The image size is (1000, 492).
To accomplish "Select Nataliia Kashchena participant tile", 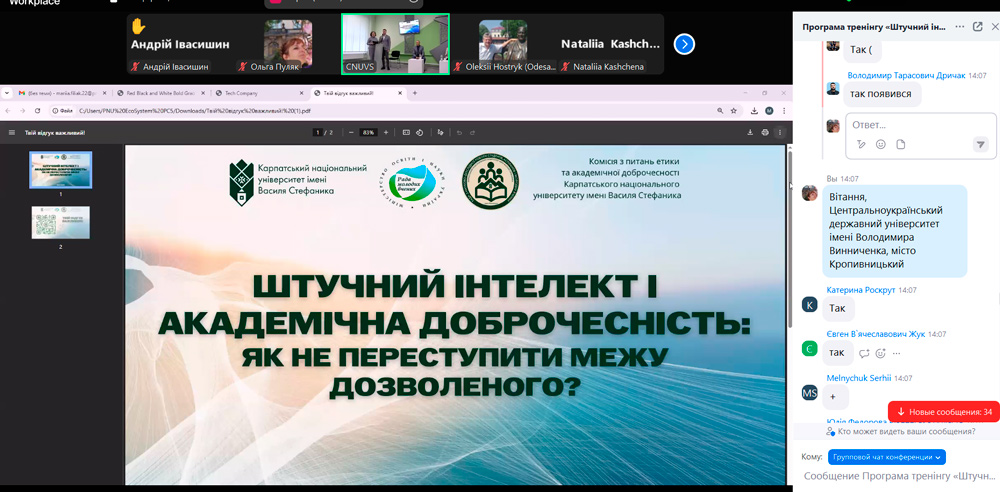I will click(610, 44).
